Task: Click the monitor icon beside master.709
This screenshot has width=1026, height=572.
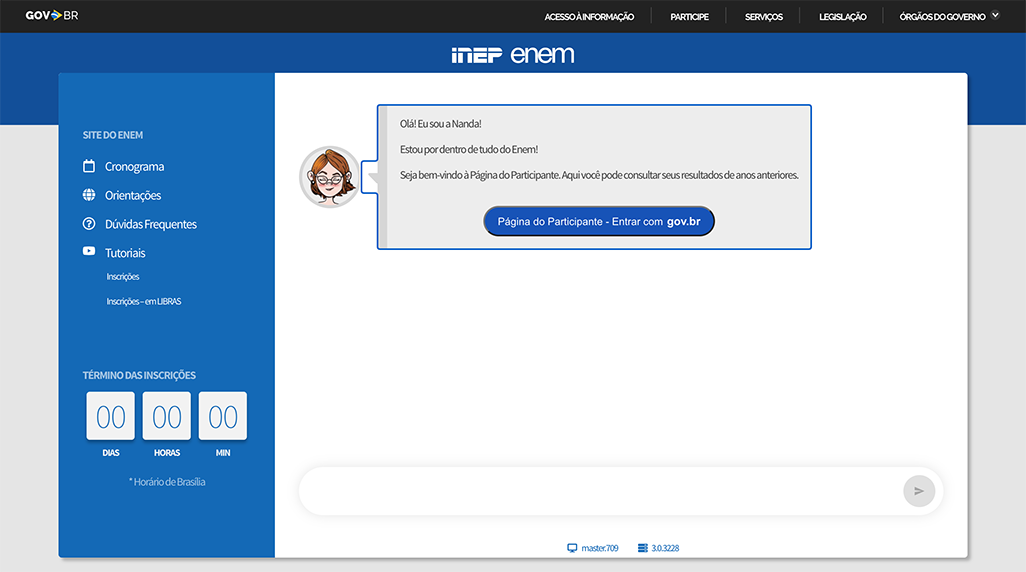Action: click(x=572, y=548)
